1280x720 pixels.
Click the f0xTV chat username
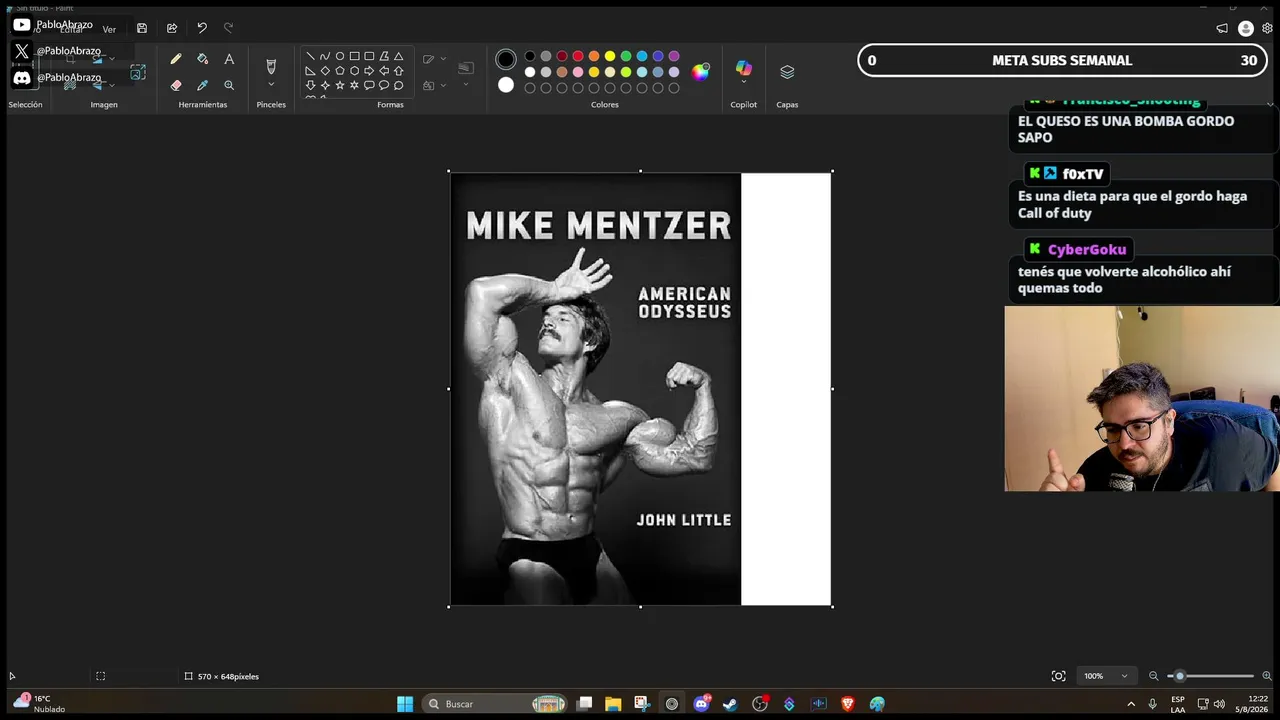coord(1083,174)
